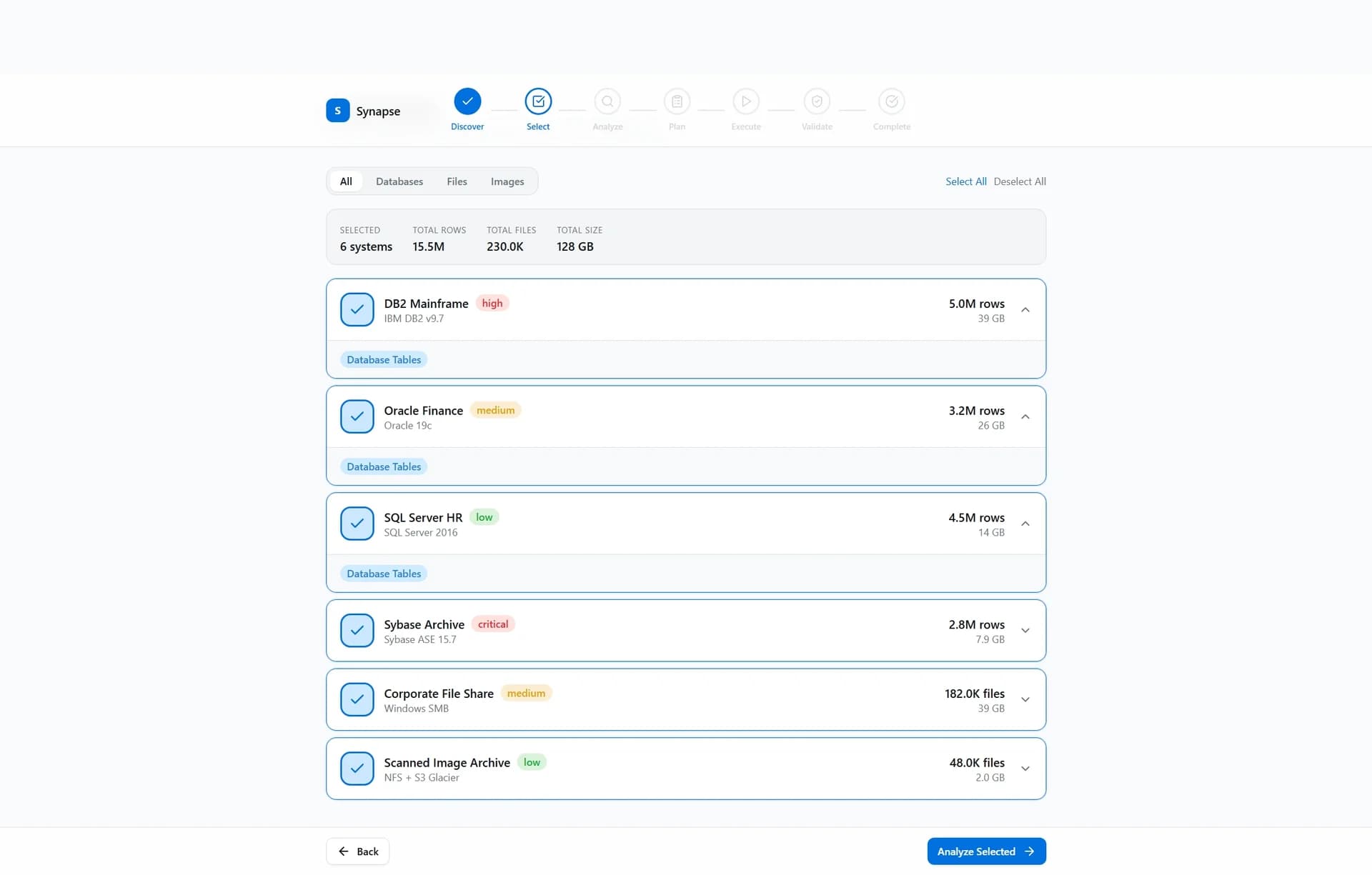Image resolution: width=1372 pixels, height=875 pixels.
Task: Click the 230.0K total files value
Action: click(505, 246)
